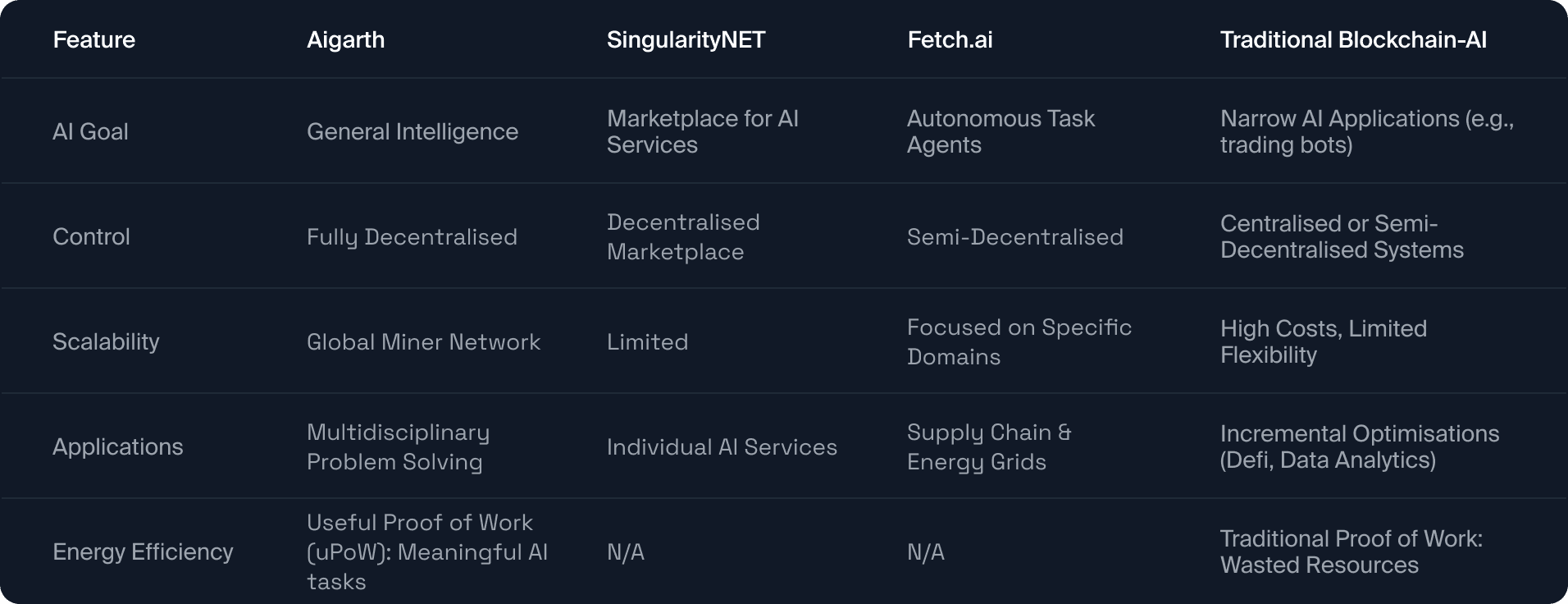Image resolution: width=1568 pixels, height=604 pixels.
Task: Select the Traditional Blockchain-AI column header
Action: [1353, 39]
